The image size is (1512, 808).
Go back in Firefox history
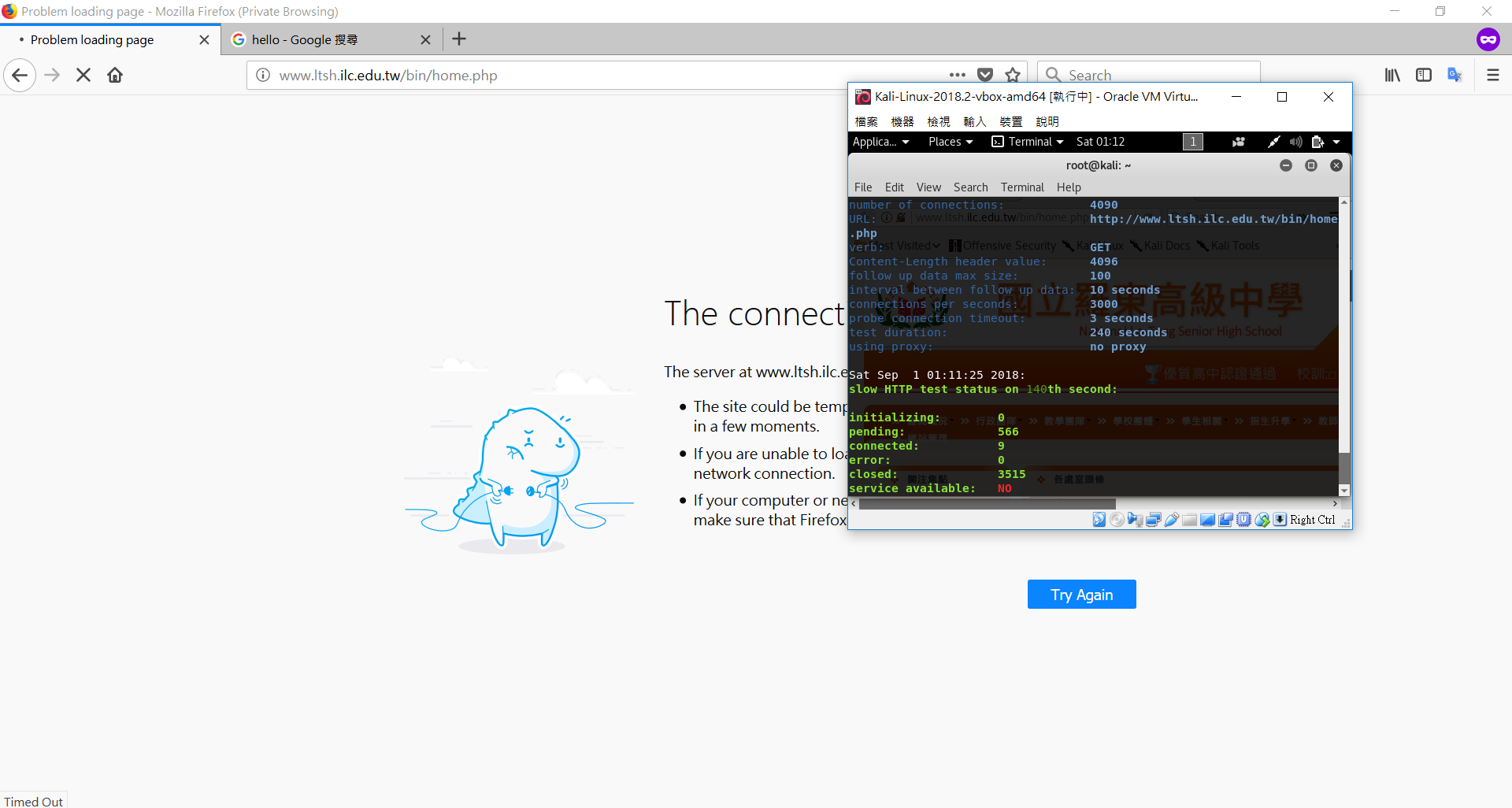(x=20, y=75)
